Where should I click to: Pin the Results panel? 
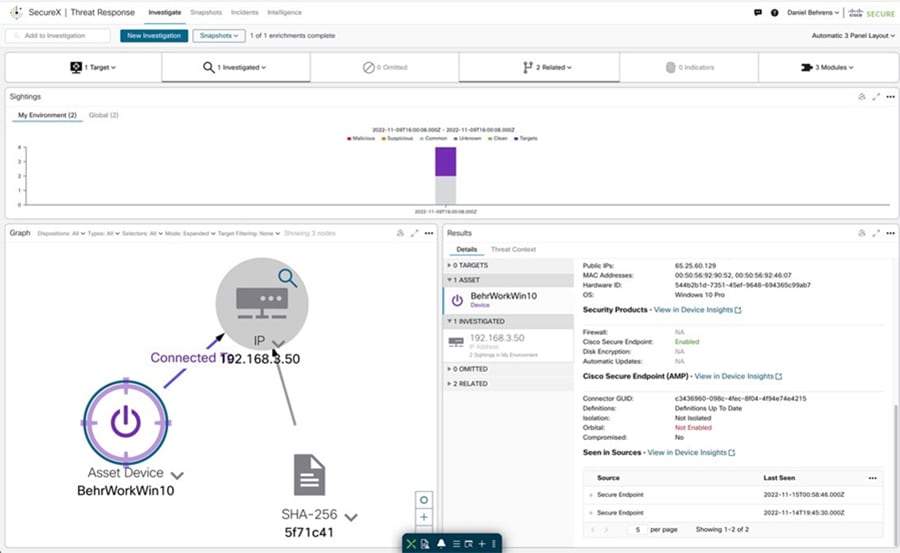pos(862,233)
